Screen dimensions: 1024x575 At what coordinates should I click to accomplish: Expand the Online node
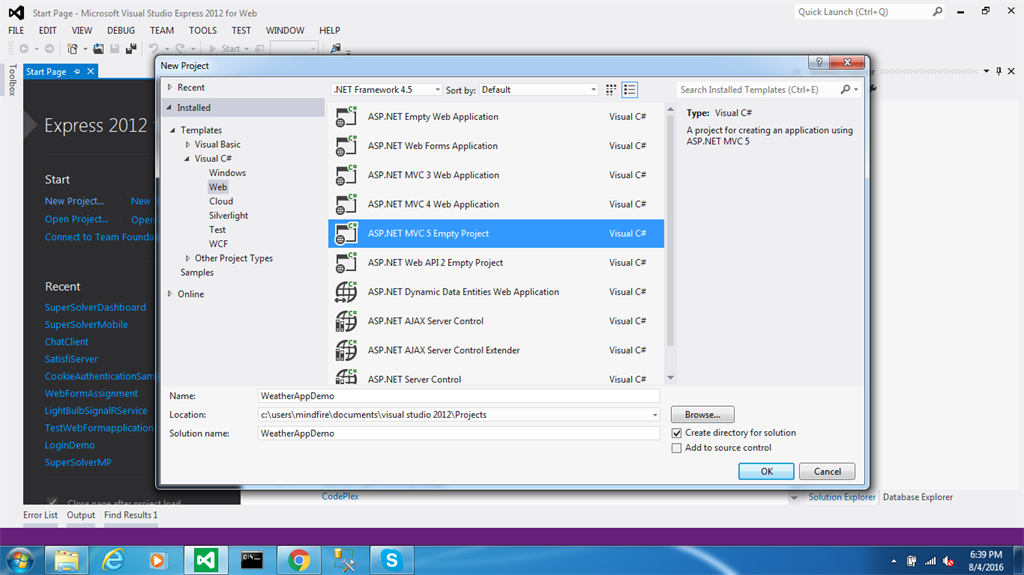click(170, 294)
